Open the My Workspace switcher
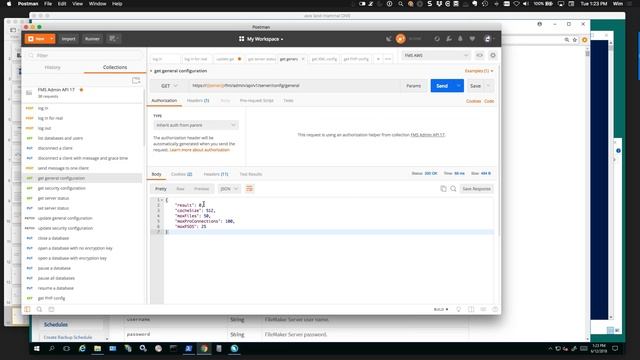 pyautogui.click(x=261, y=39)
